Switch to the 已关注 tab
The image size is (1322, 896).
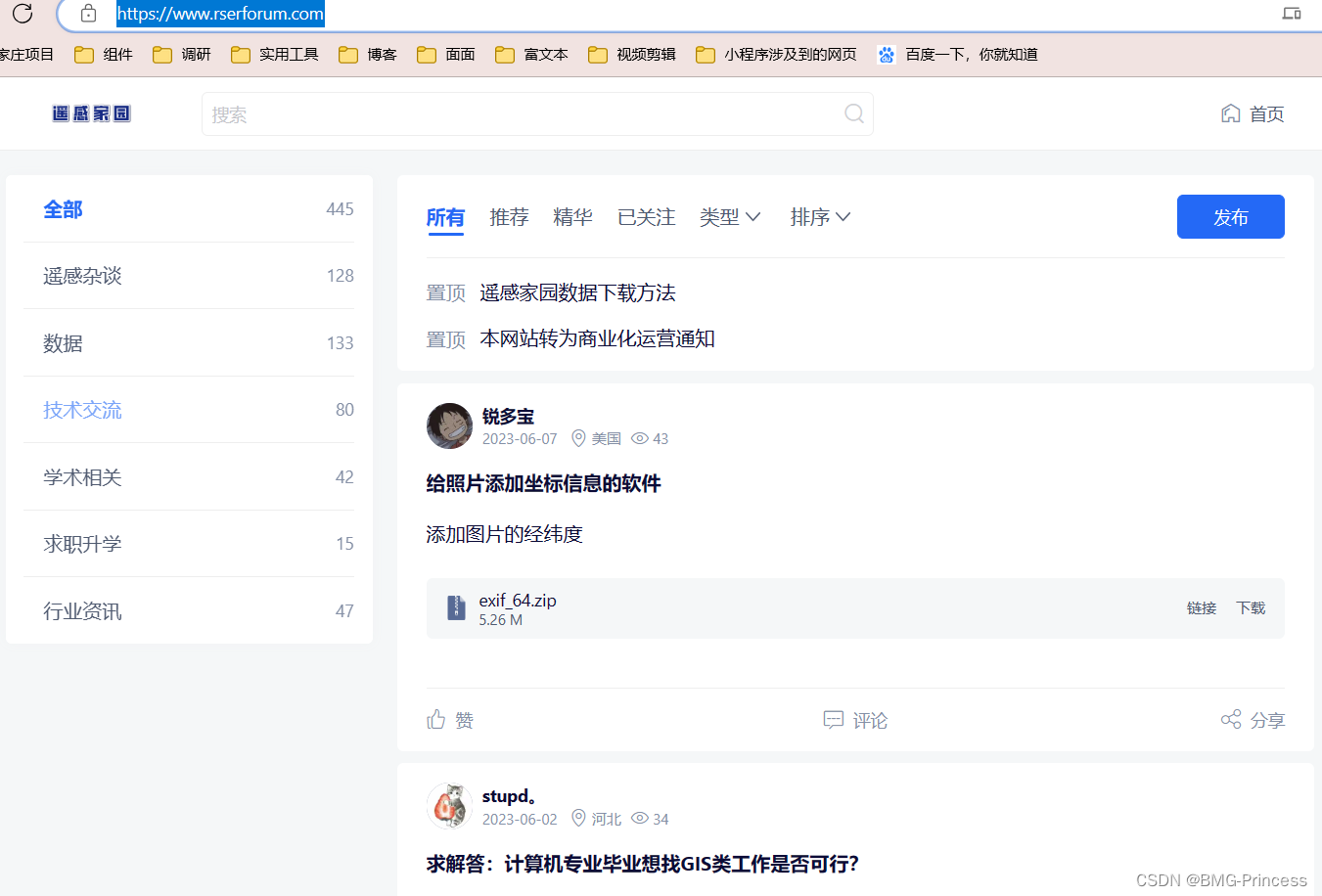pyautogui.click(x=646, y=217)
